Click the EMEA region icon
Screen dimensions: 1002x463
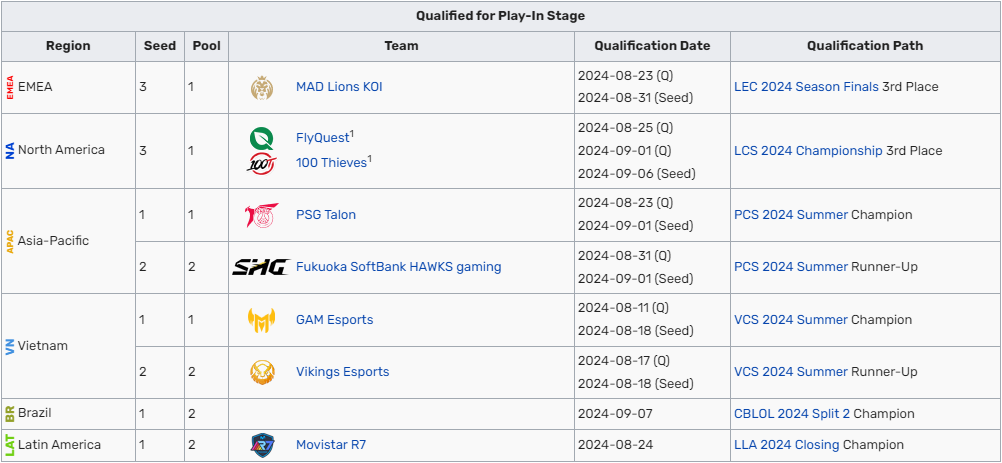pyautogui.click(x=10, y=87)
